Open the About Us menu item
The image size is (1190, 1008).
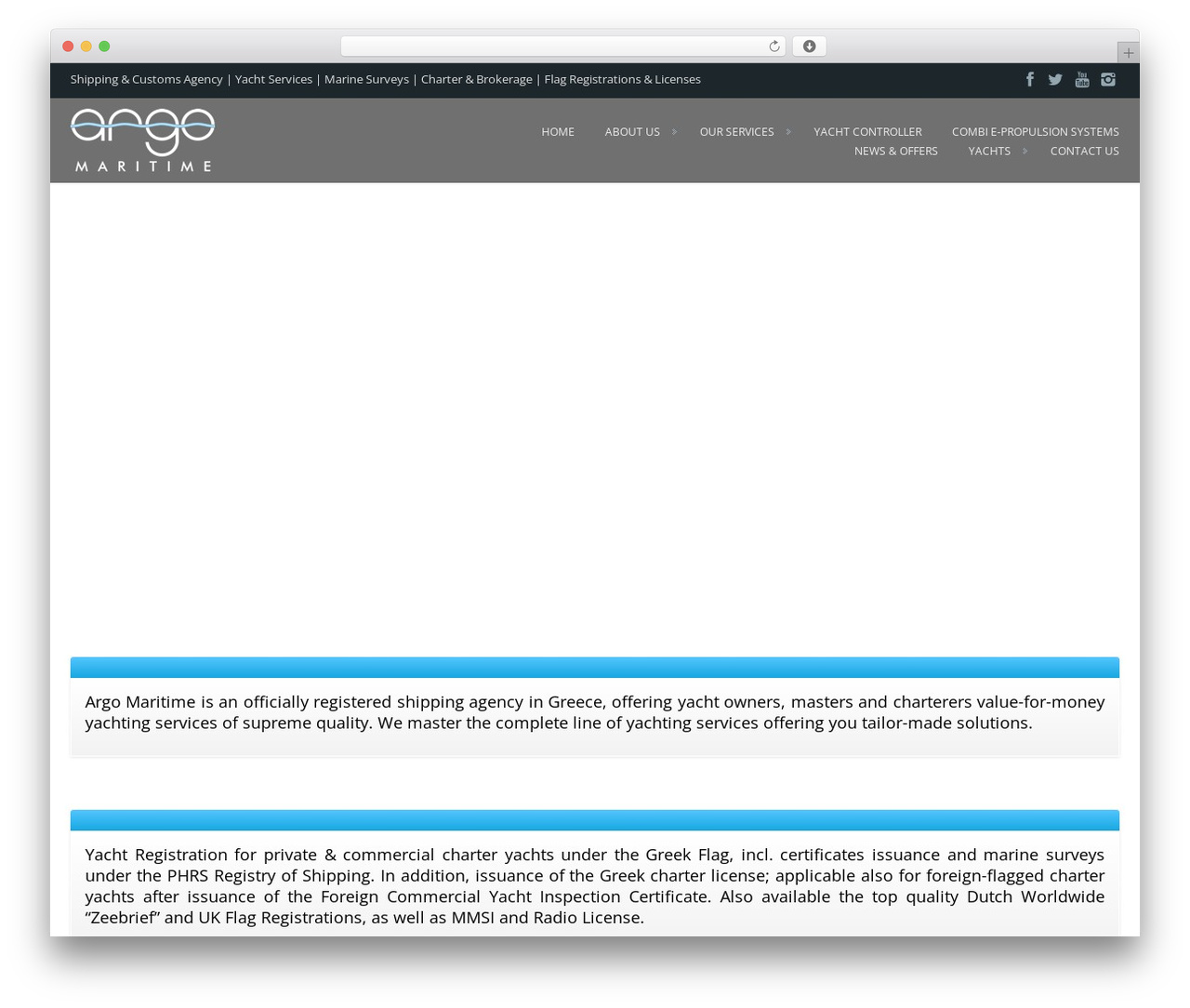632,132
